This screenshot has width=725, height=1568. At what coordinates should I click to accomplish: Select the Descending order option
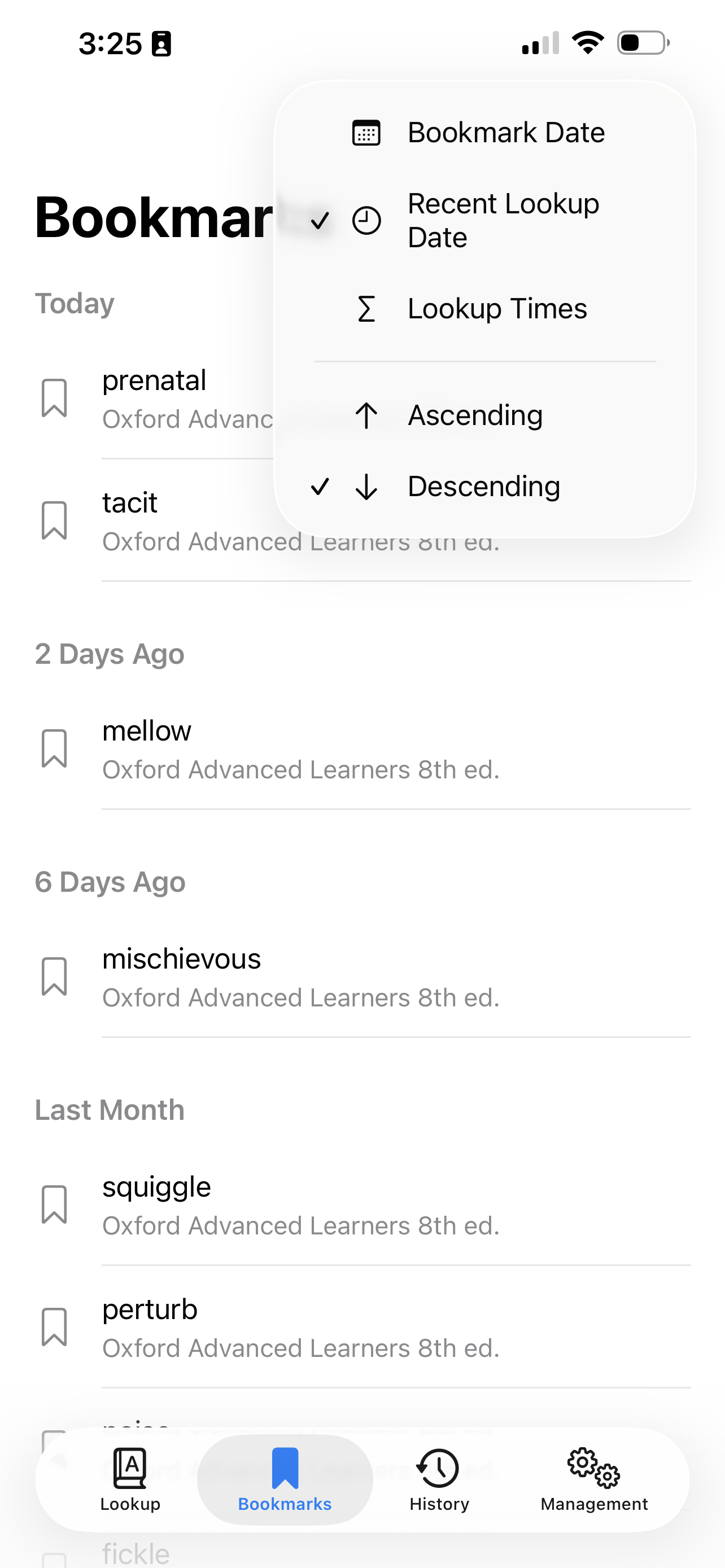(x=483, y=487)
